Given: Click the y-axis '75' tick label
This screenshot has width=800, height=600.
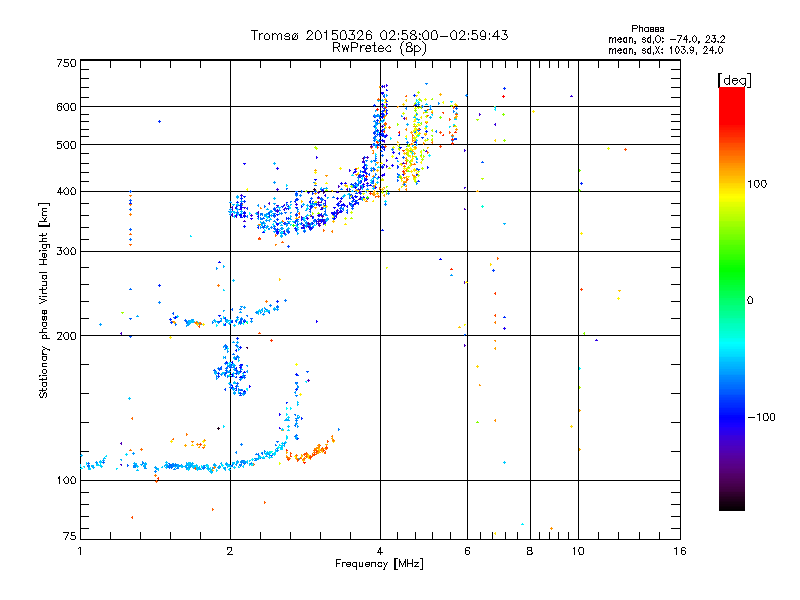Looking at the screenshot, I should (x=70, y=536).
